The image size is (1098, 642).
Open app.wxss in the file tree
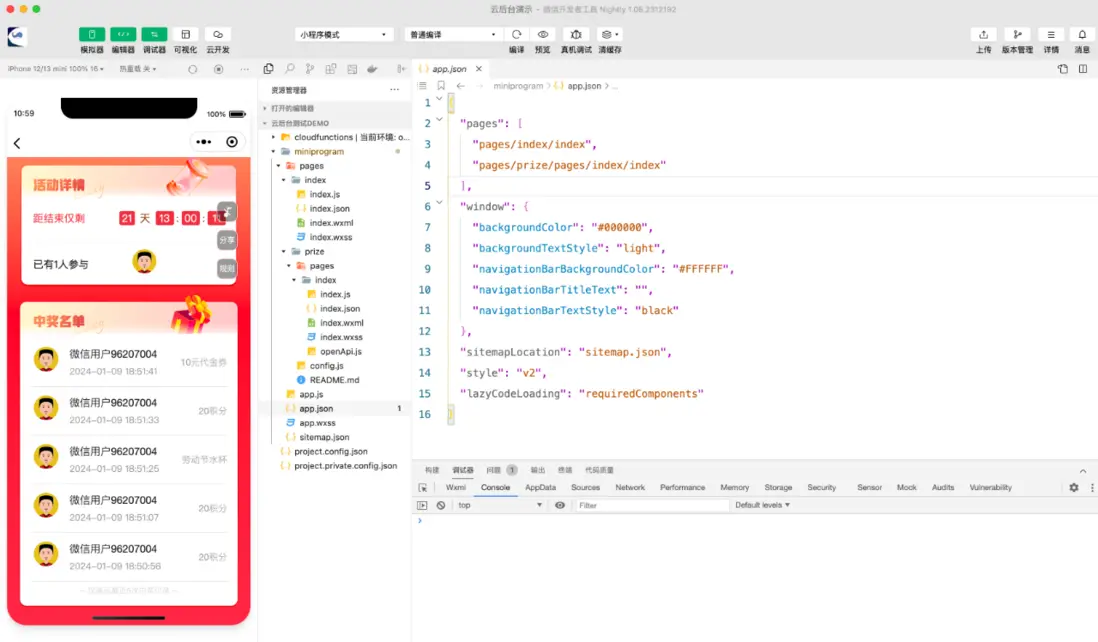click(x=317, y=423)
